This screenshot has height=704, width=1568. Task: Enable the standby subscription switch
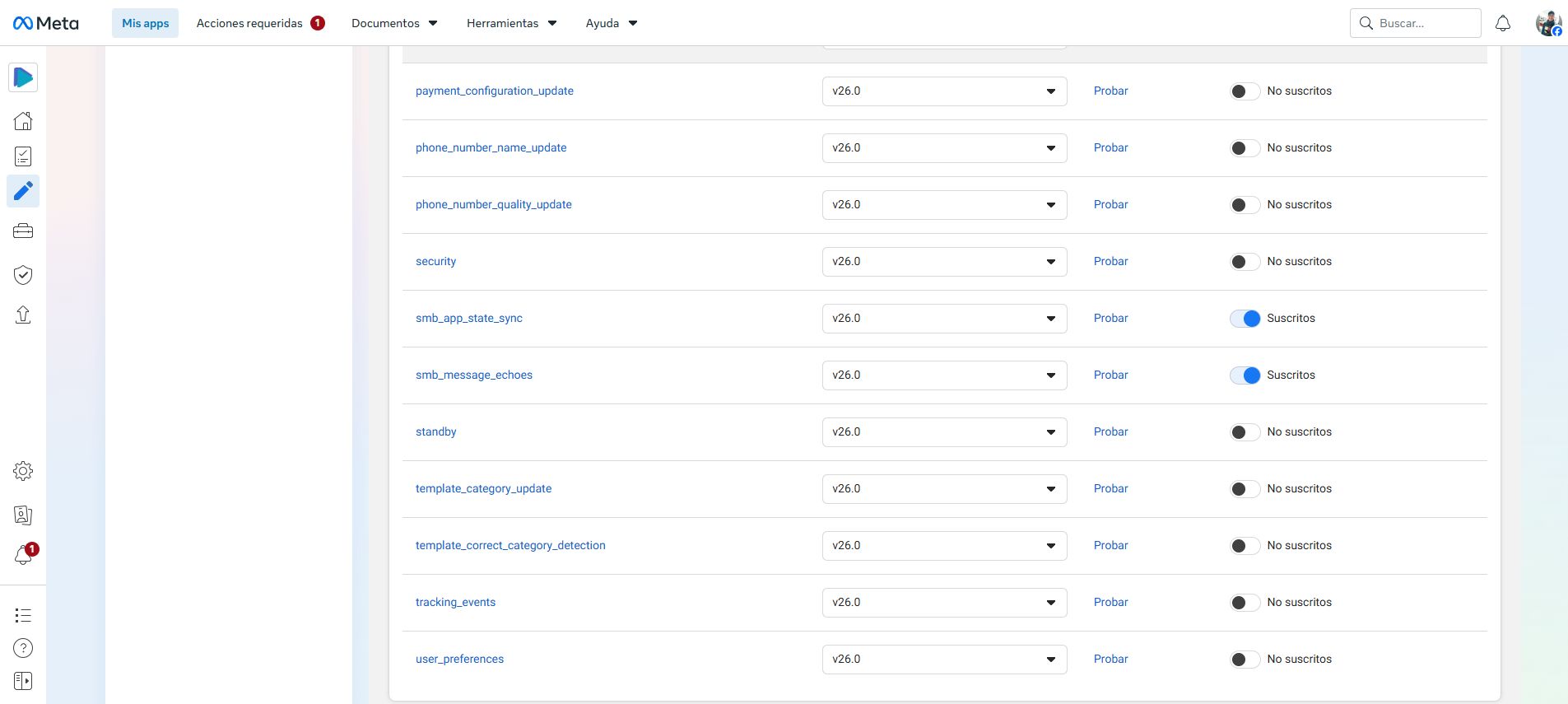click(x=1245, y=432)
